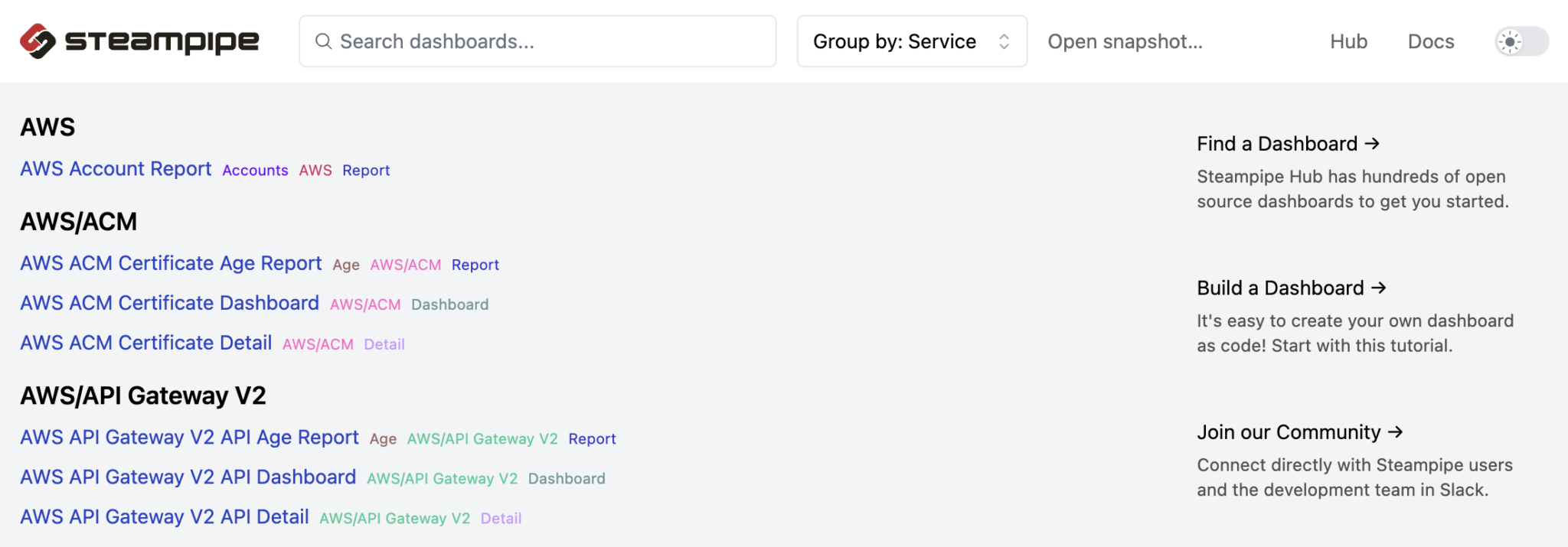Screen dimensions: 1568x547
Task: Toggle the light/dark theme switch
Action: (1521, 41)
